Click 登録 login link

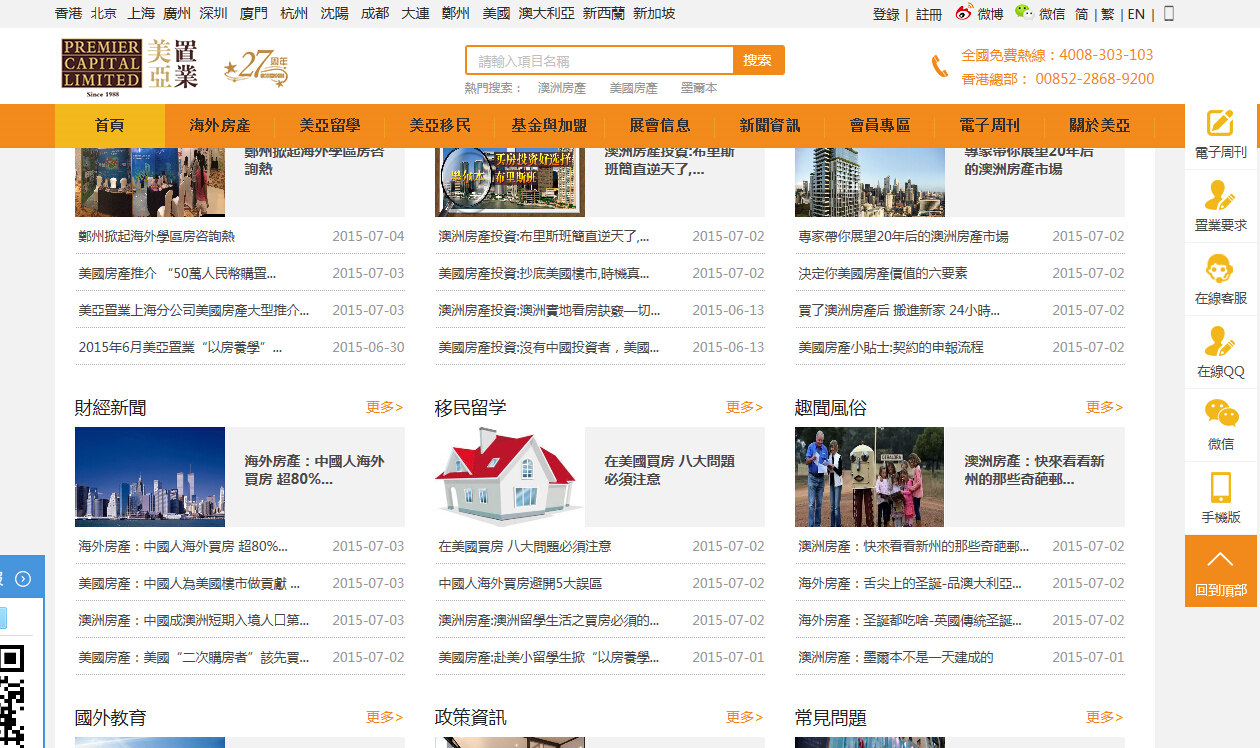click(886, 14)
